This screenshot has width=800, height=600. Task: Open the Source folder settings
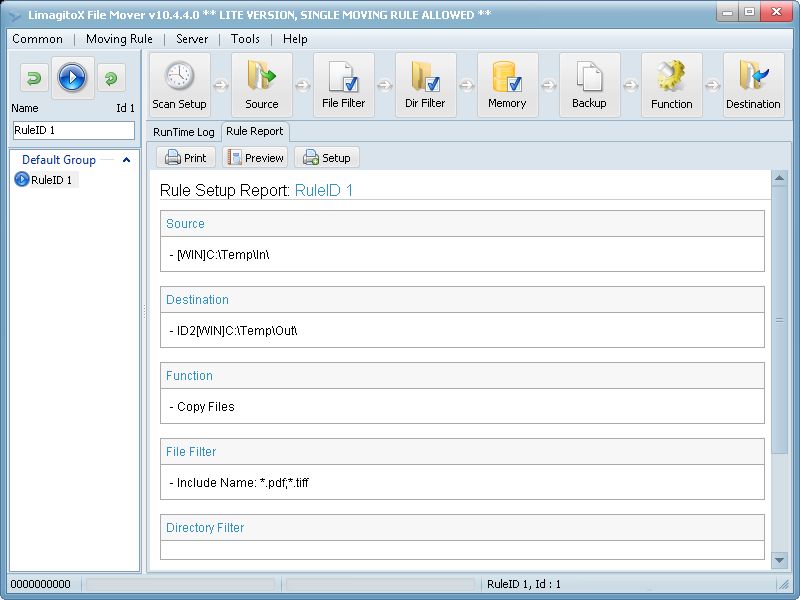[262, 85]
